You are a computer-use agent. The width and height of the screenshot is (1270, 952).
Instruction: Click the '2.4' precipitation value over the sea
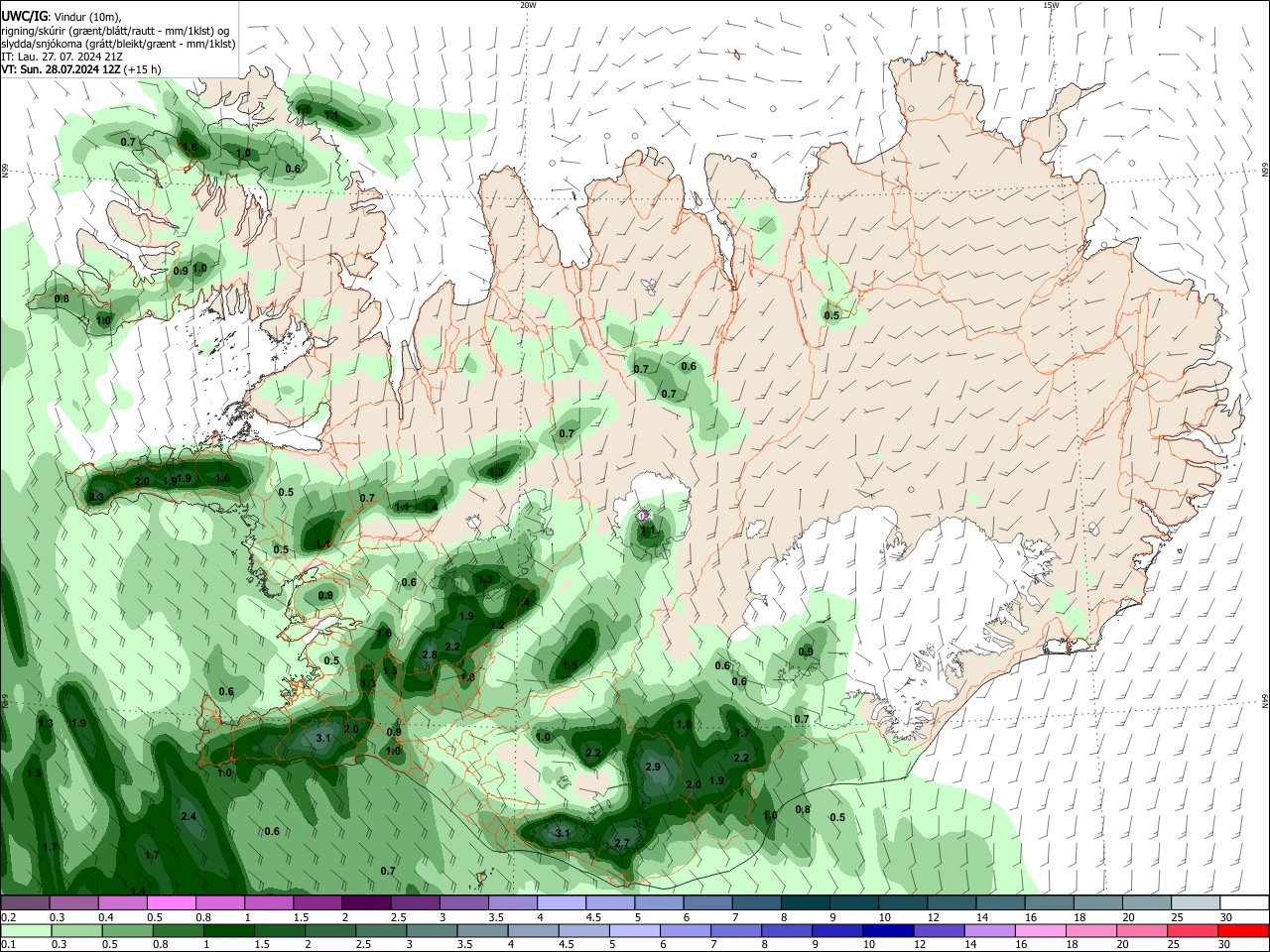(x=189, y=816)
